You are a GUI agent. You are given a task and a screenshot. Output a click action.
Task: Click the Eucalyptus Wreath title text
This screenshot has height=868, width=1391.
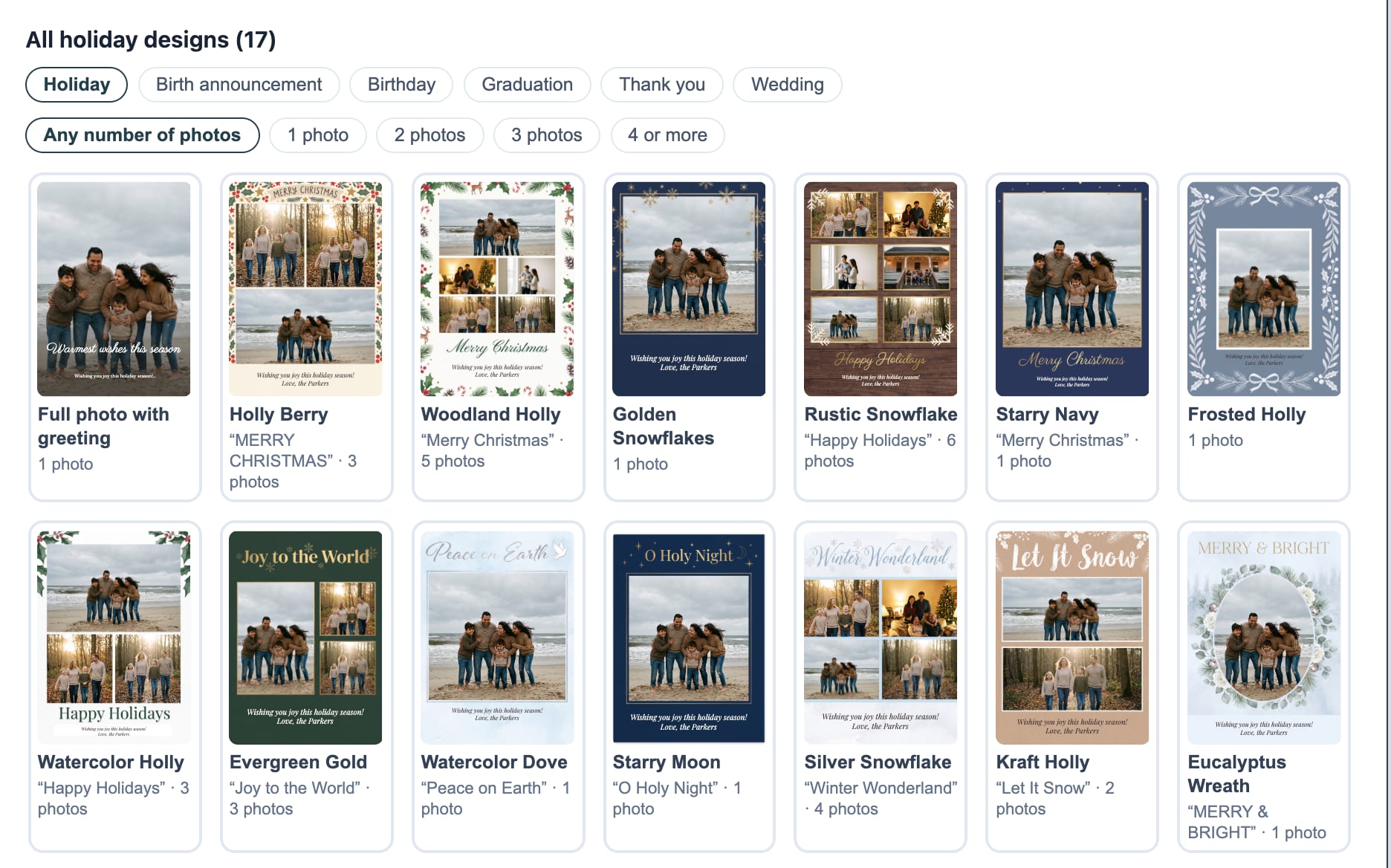pyautogui.click(x=1236, y=774)
